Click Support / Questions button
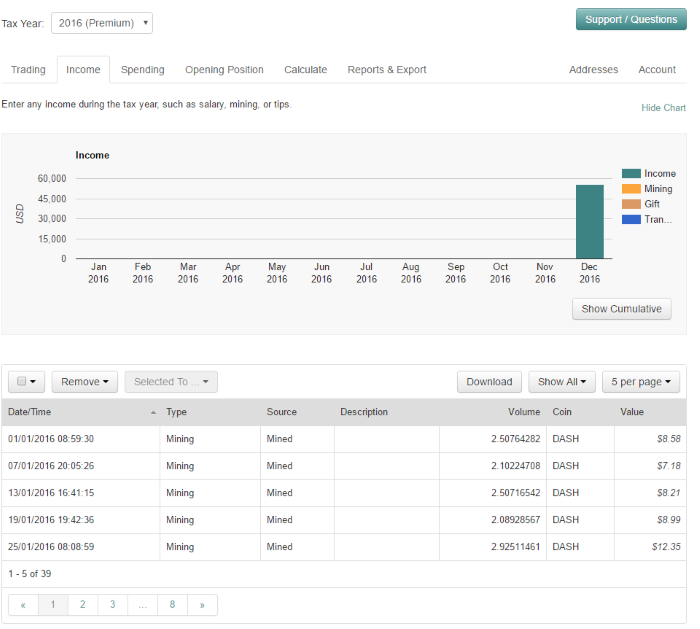The width and height of the screenshot is (700, 629). [x=631, y=19]
